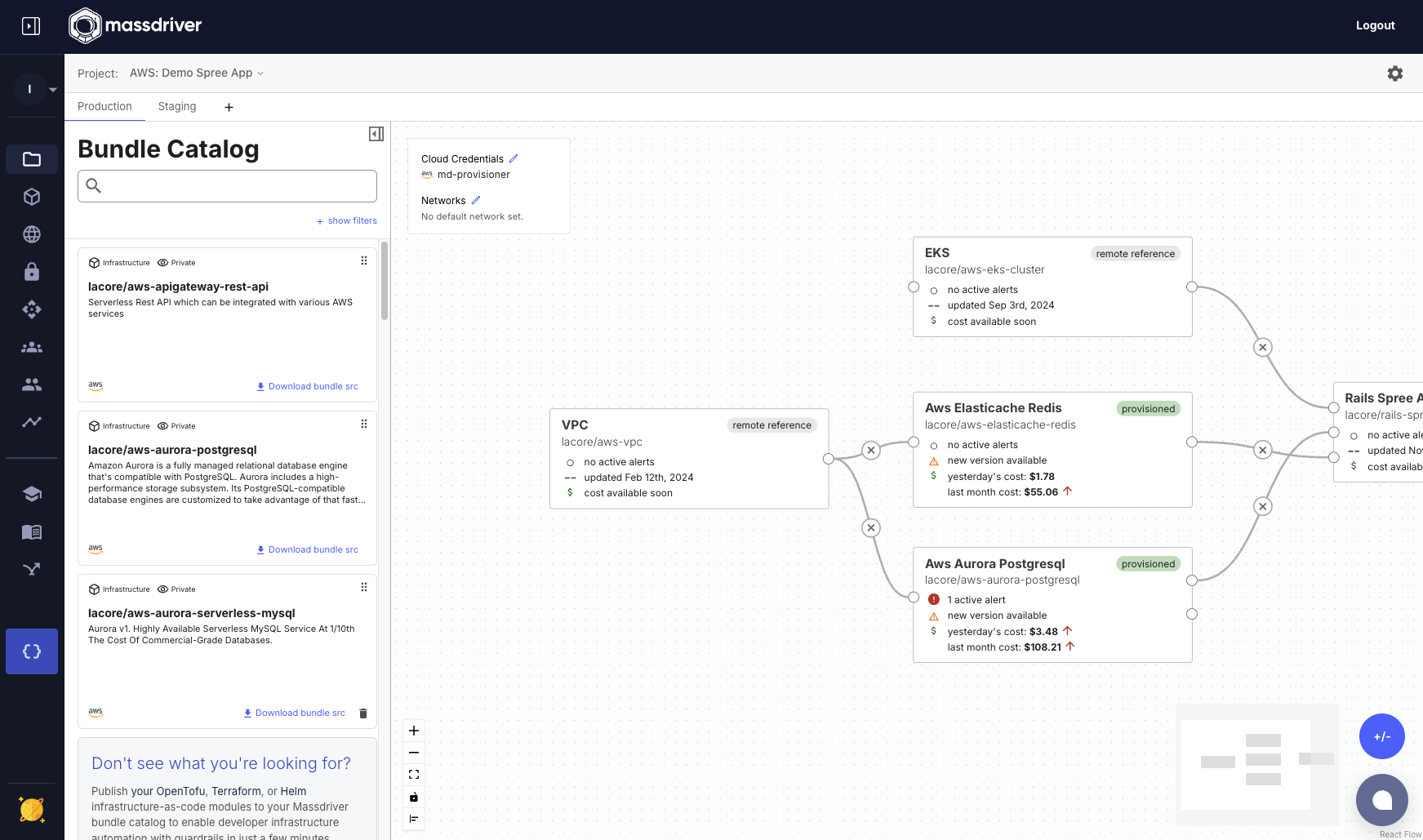The width and height of the screenshot is (1423, 840).
Task: Download bundle src for aws-apigateway-rest-api
Action: [308, 386]
